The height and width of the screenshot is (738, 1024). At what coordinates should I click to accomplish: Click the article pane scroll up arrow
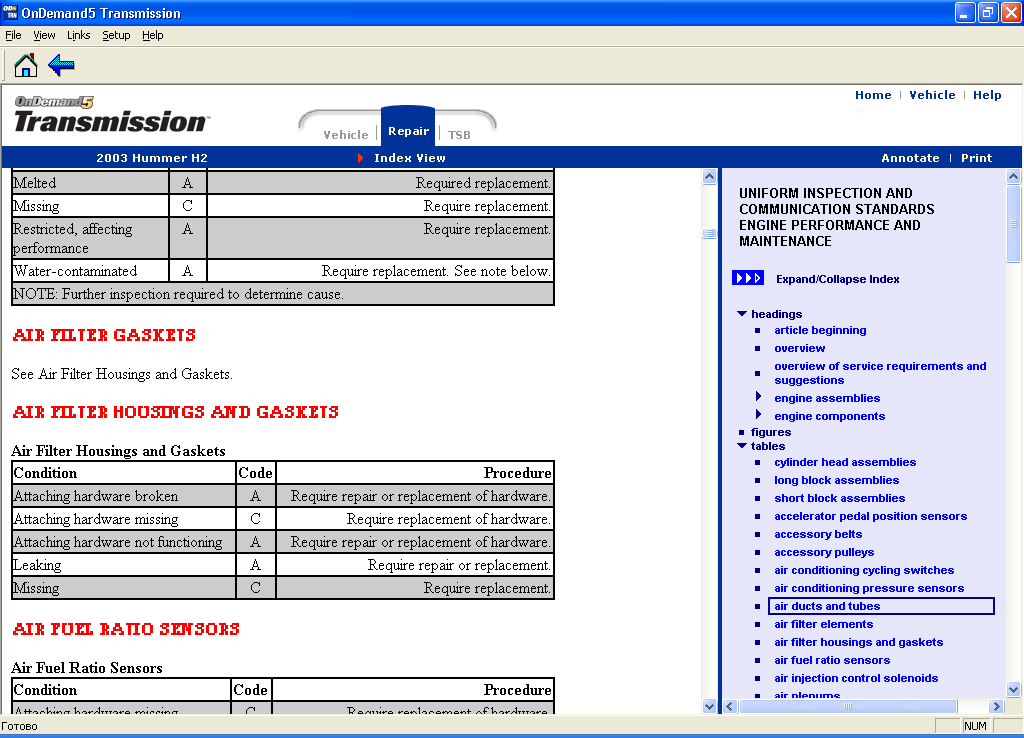pos(709,177)
